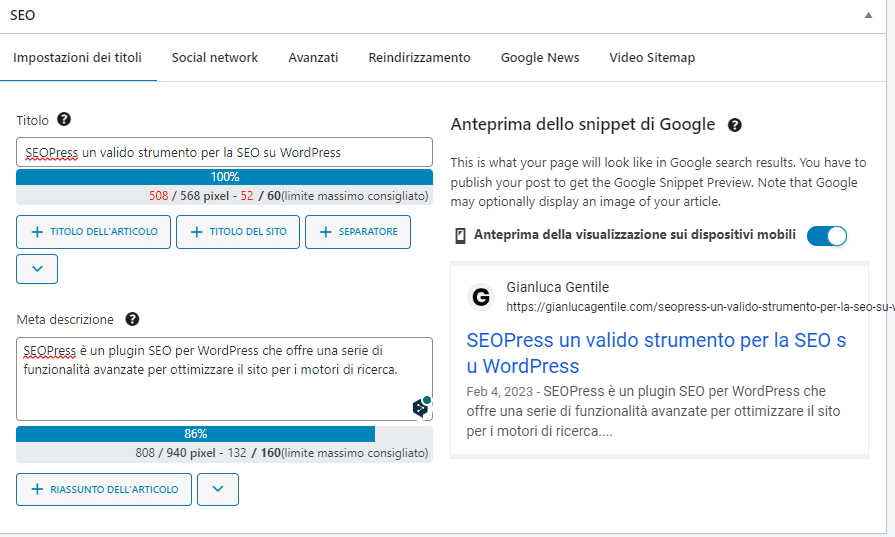Click the Feb 4, 2023 snippet description

point(653,411)
